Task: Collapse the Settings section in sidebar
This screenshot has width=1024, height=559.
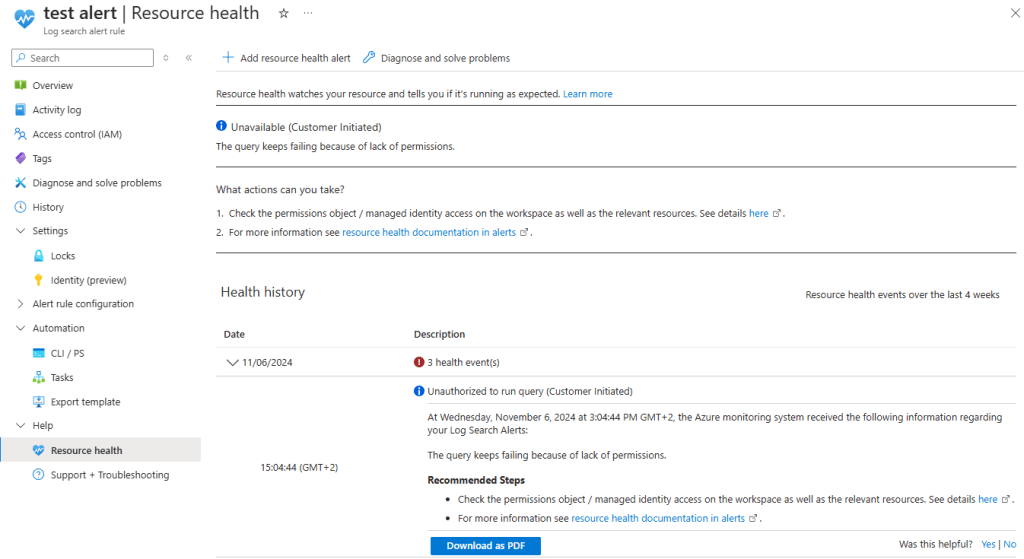Action: [21, 231]
